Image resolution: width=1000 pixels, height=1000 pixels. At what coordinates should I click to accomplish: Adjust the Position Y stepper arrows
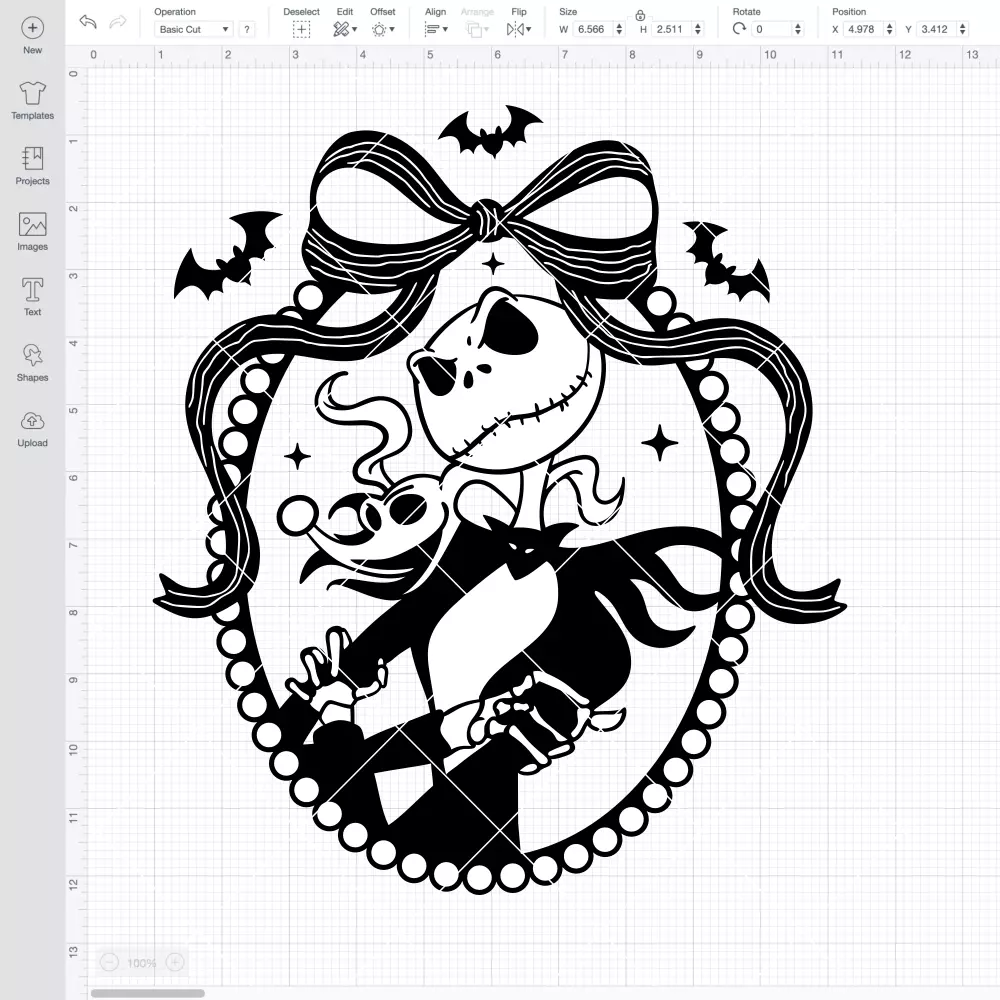point(963,29)
